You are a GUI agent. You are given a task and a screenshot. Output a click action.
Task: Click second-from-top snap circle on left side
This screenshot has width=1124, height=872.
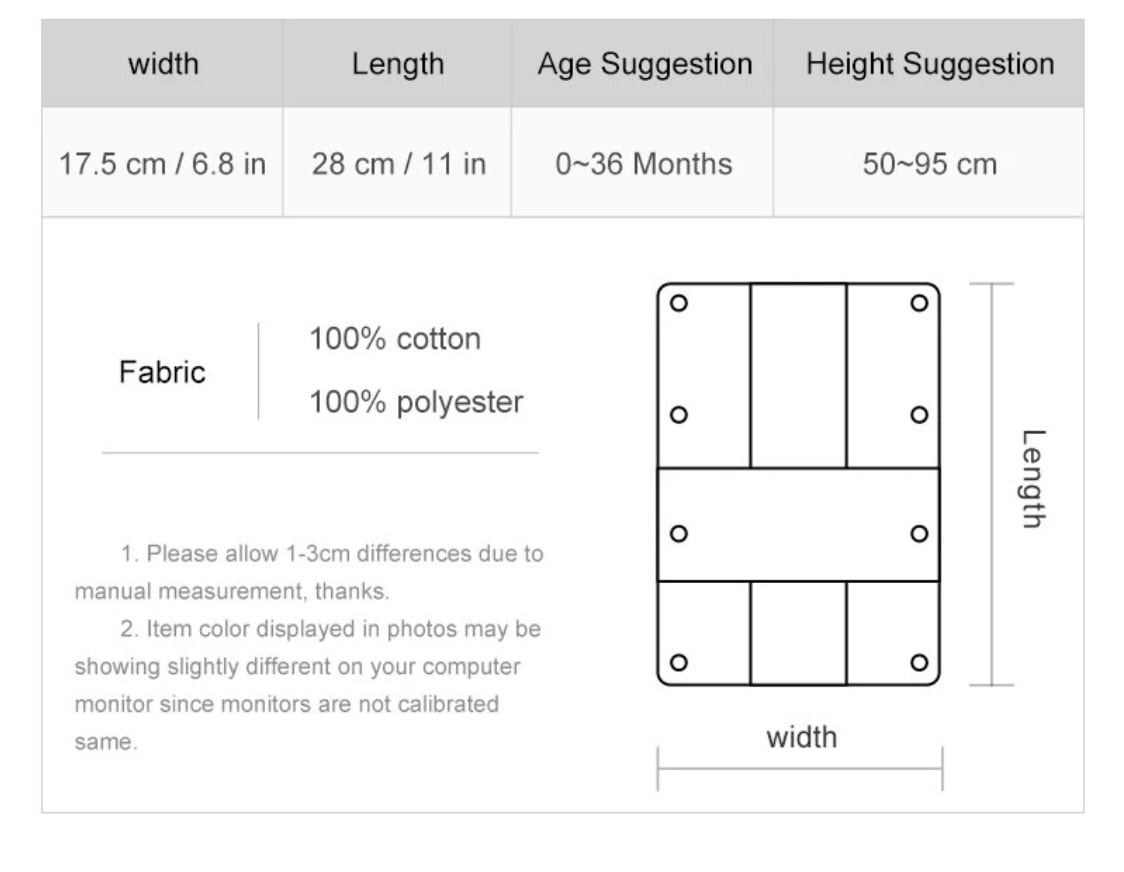tap(678, 415)
